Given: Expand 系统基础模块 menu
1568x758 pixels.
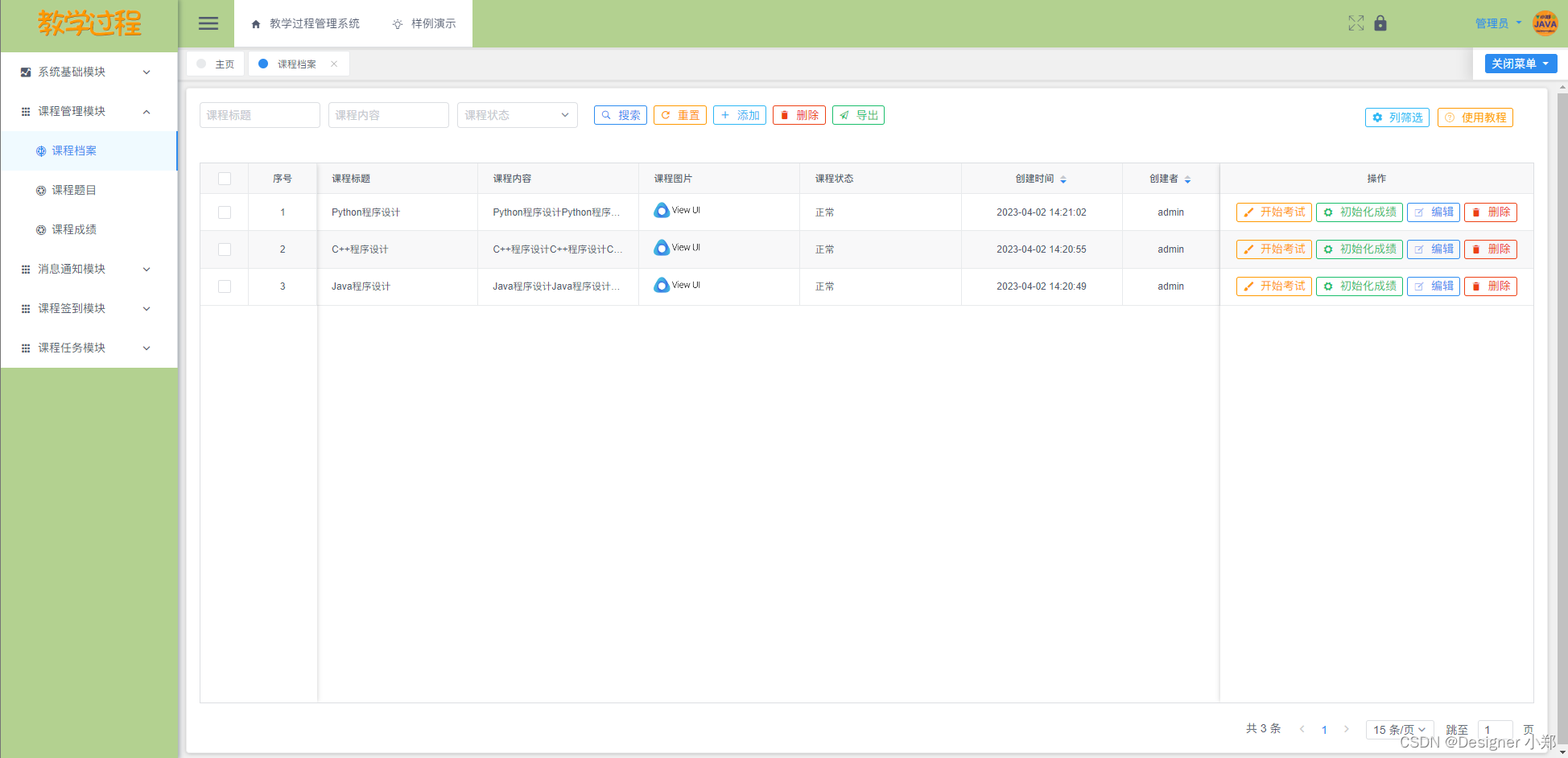Looking at the screenshot, I should [89, 72].
